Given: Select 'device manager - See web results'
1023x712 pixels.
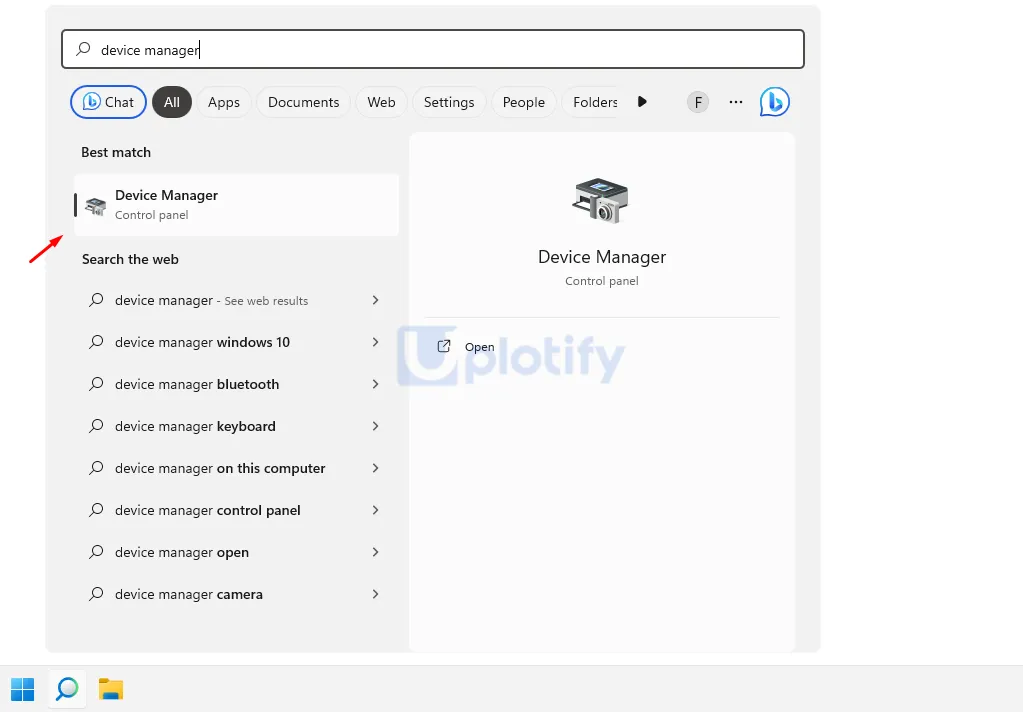Looking at the screenshot, I should coord(234,300).
